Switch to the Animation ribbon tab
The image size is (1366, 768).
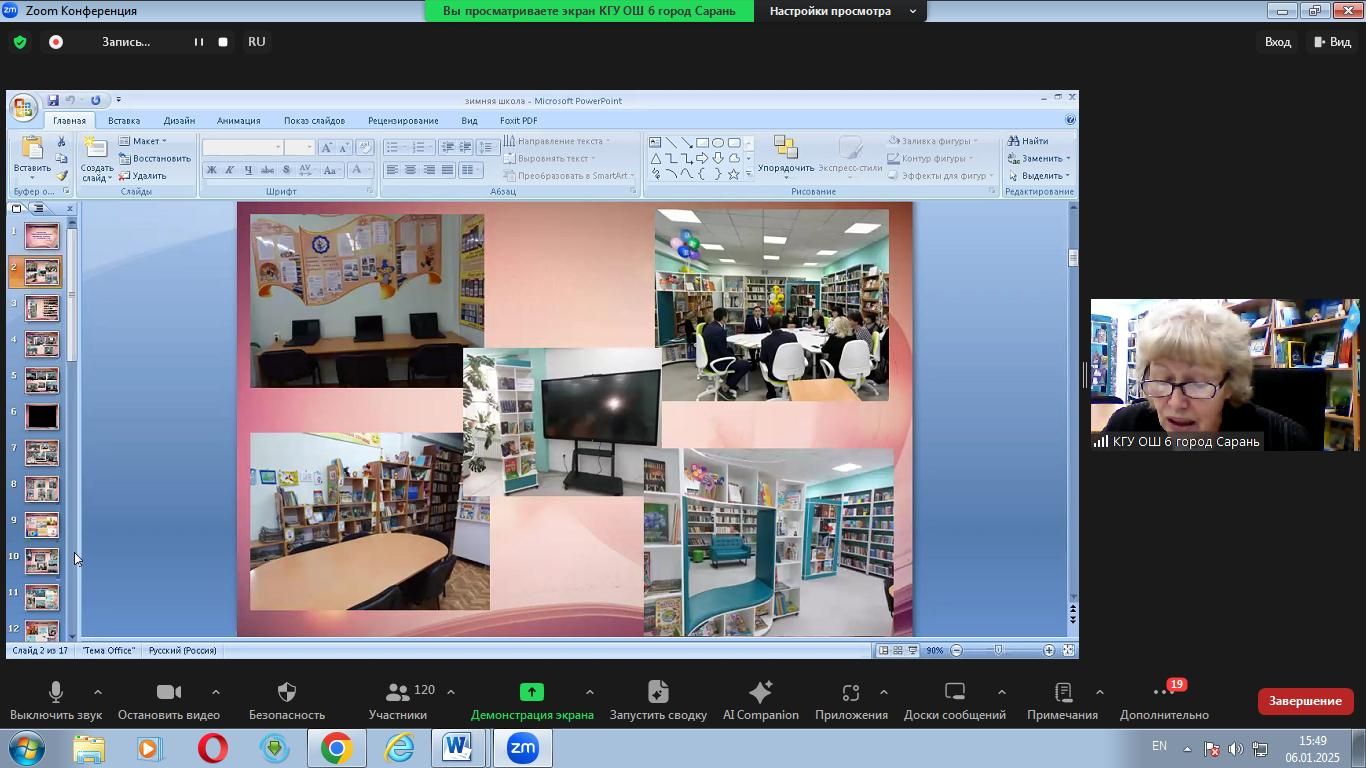238,121
